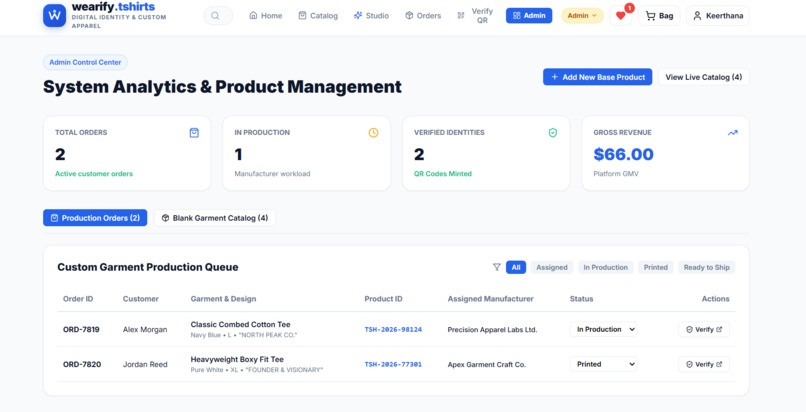Click the Assigned Manufacturer column header
Screen dimensions: 806x412
(490, 298)
